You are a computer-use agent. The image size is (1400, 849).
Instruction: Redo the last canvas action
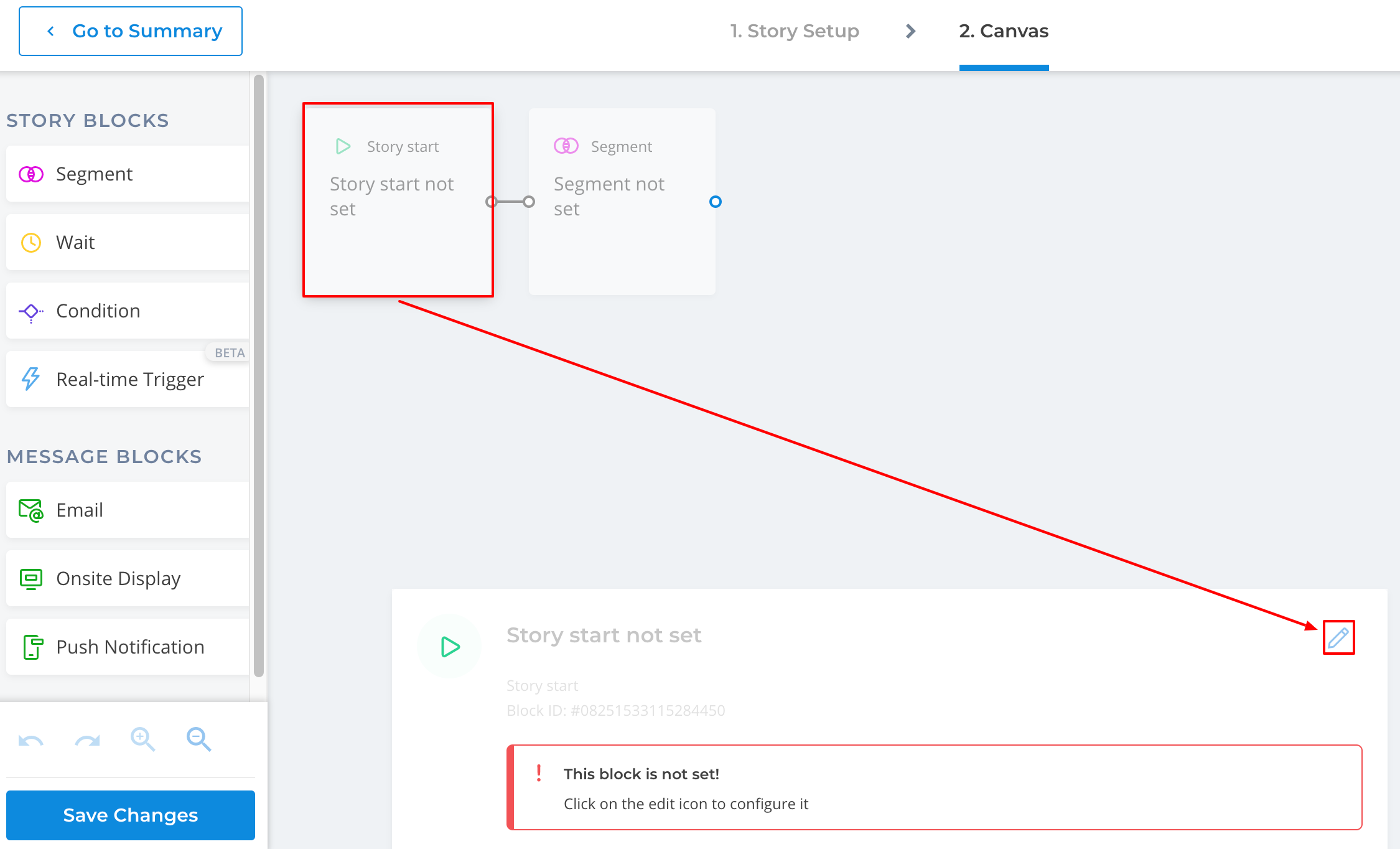click(x=87, y=740)
